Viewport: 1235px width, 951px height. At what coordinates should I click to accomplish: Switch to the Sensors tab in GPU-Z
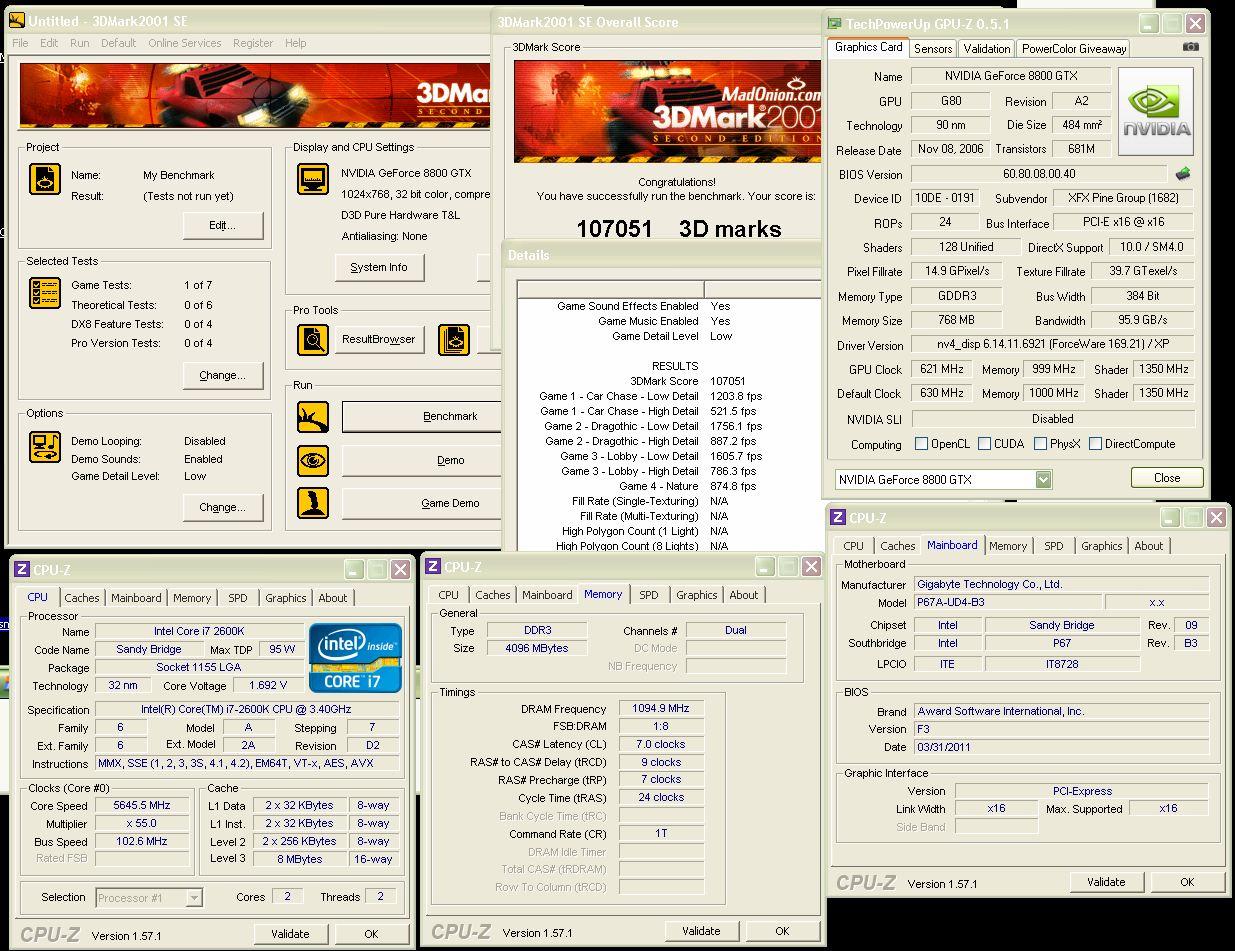933,48
